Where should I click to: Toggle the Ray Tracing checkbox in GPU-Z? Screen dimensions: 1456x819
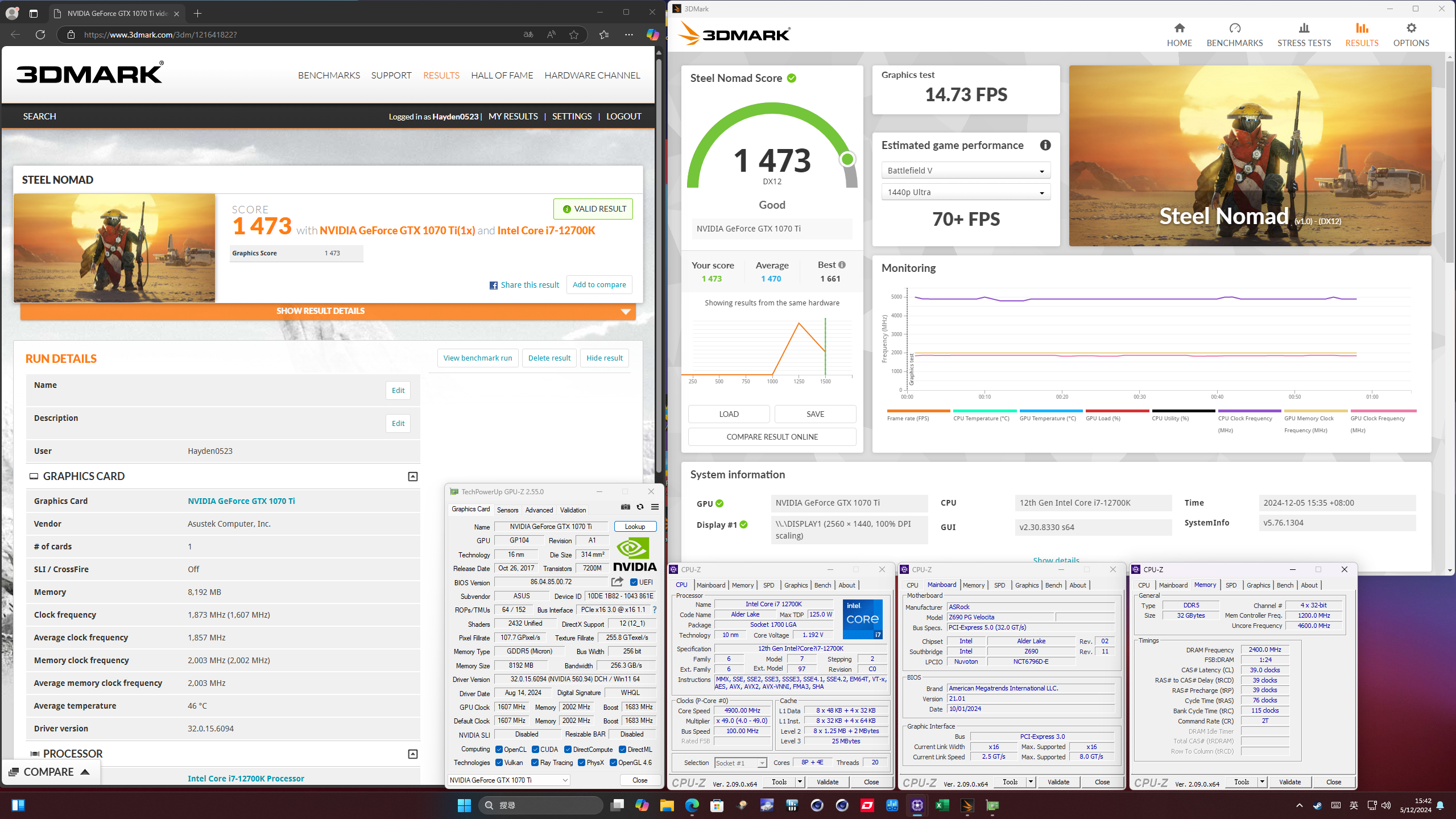click(x=535, y=763)
